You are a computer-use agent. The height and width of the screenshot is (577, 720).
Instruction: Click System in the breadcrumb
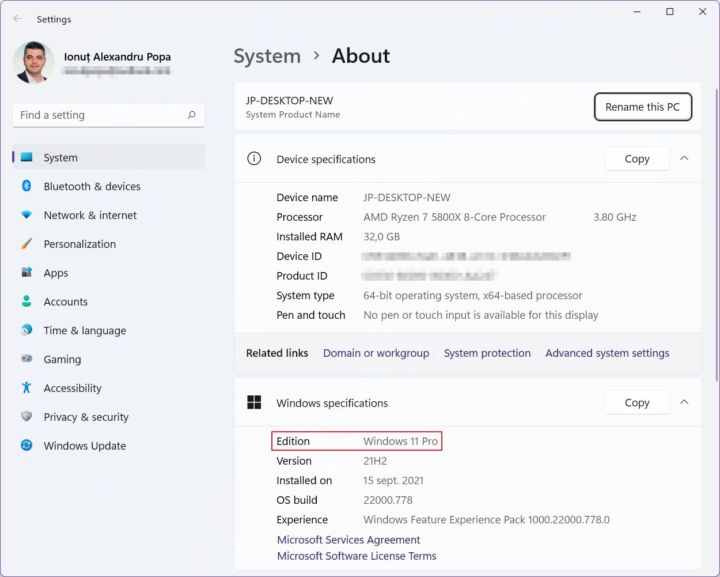pos(267,56)
